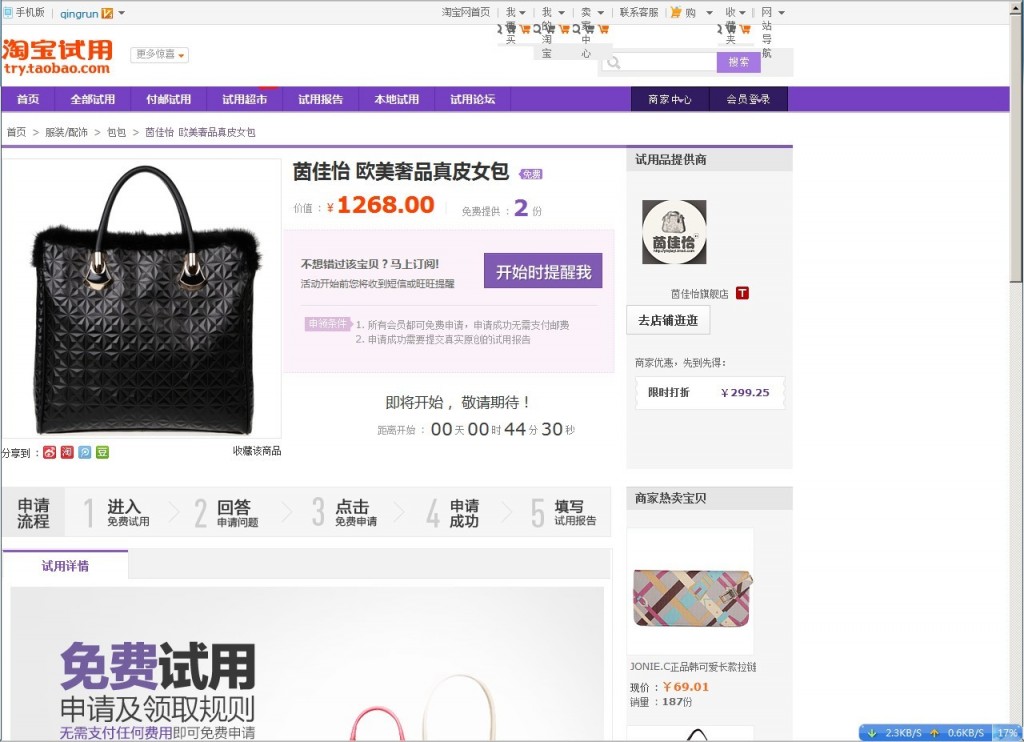Click the magnifier icon in search box

pos(613,63)
